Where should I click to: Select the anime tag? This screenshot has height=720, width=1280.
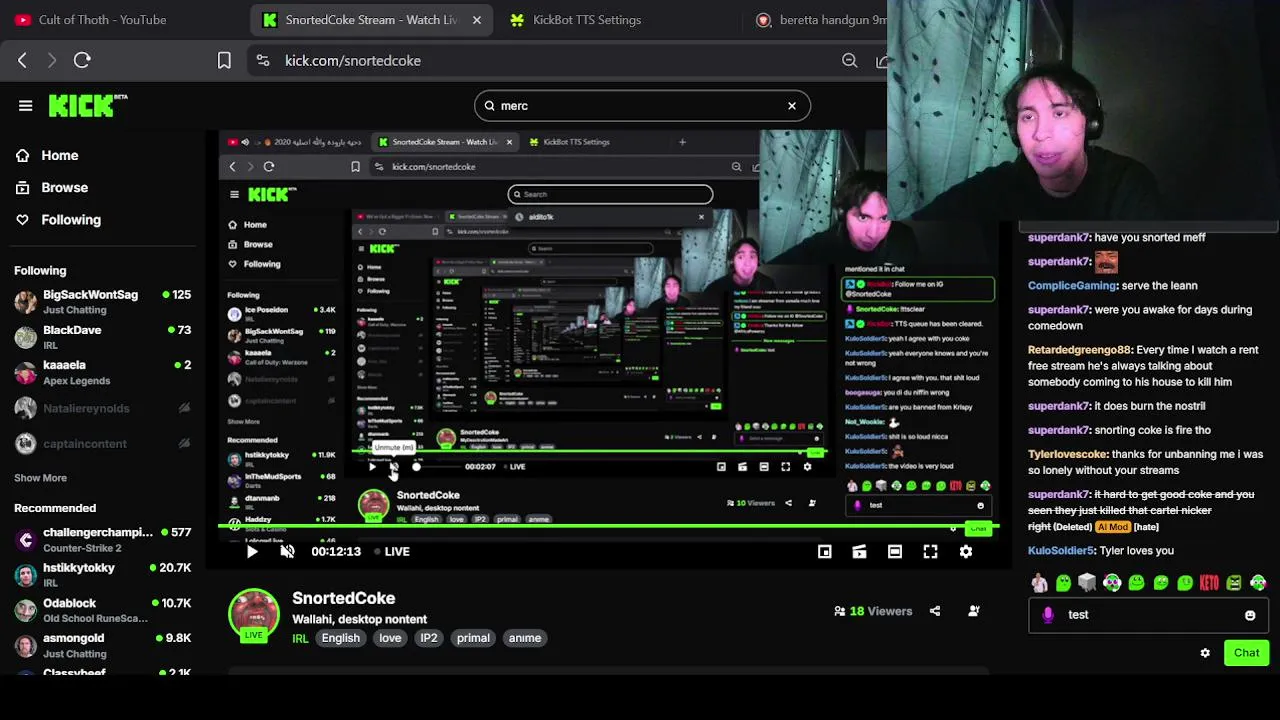point(525,638)
